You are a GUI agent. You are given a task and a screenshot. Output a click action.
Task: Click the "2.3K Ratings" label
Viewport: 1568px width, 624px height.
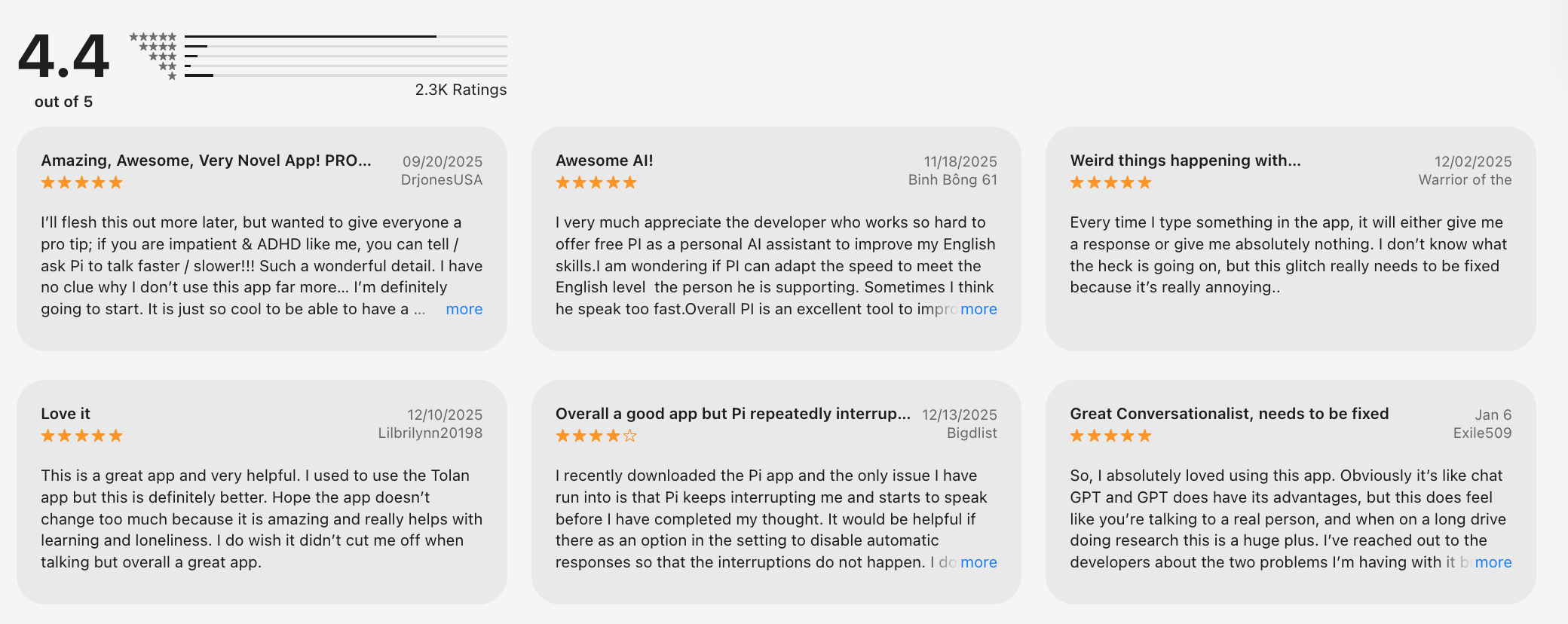[x=460, y=89]
